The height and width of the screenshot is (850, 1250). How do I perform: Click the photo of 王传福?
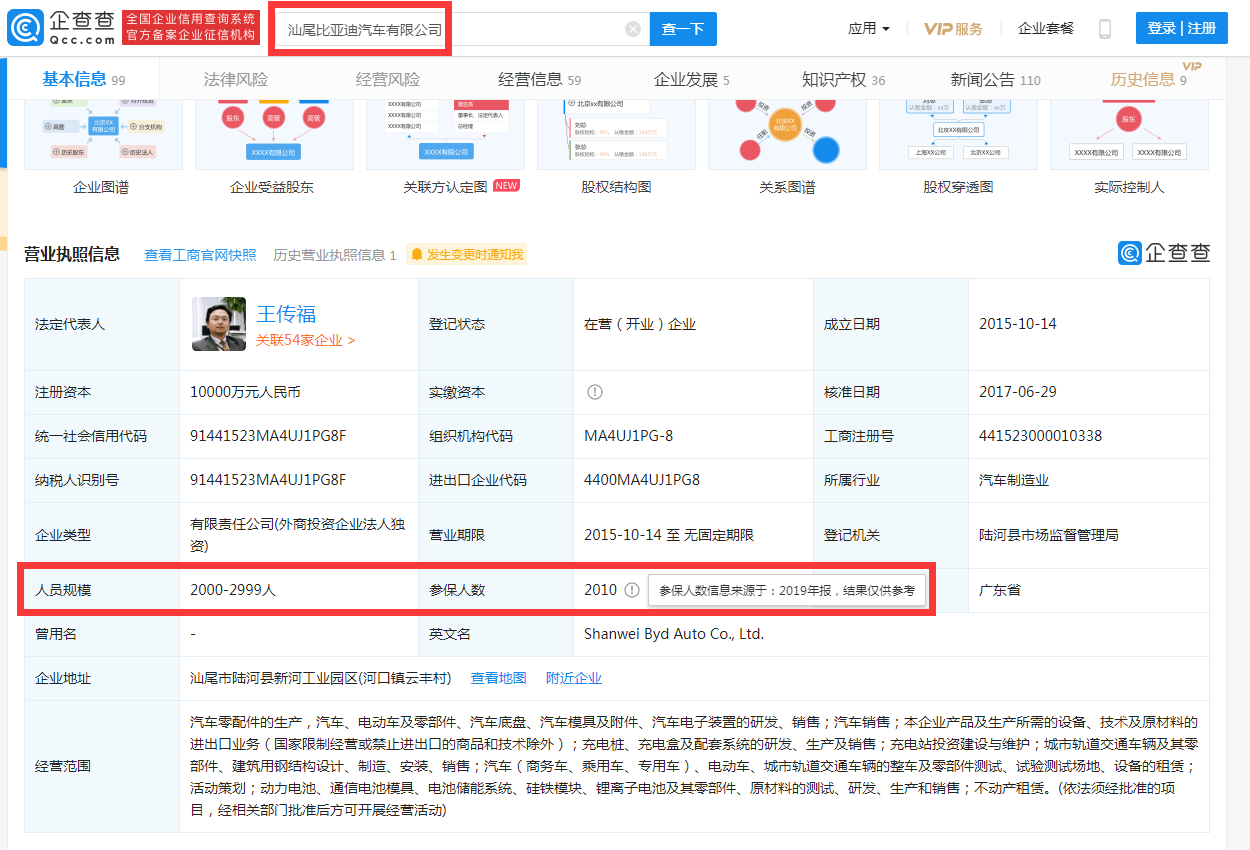point(219,324)
